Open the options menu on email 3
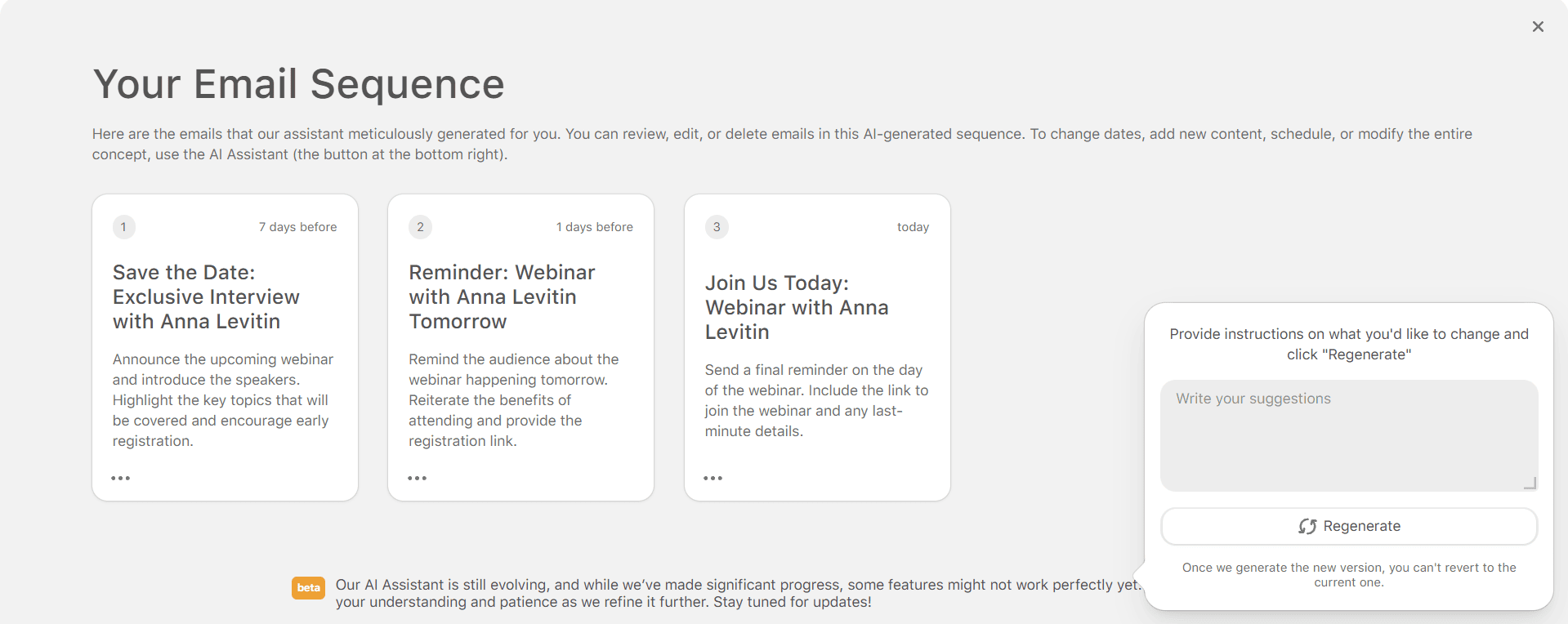This screenshot has height=624, width=1568. [713, 478]
